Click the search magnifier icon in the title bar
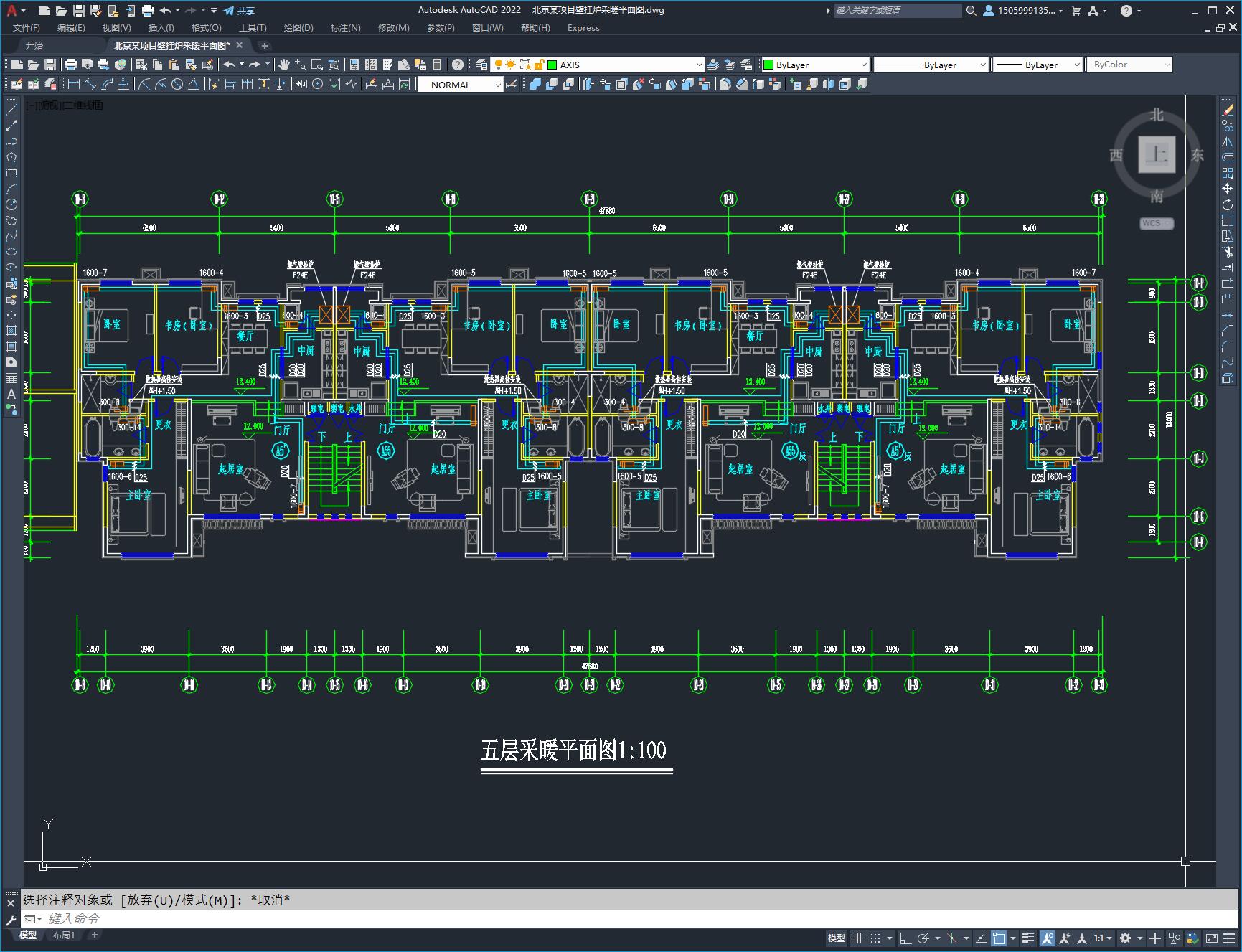The width and height of the screenshot is (1242, 952). click(971, 11)
